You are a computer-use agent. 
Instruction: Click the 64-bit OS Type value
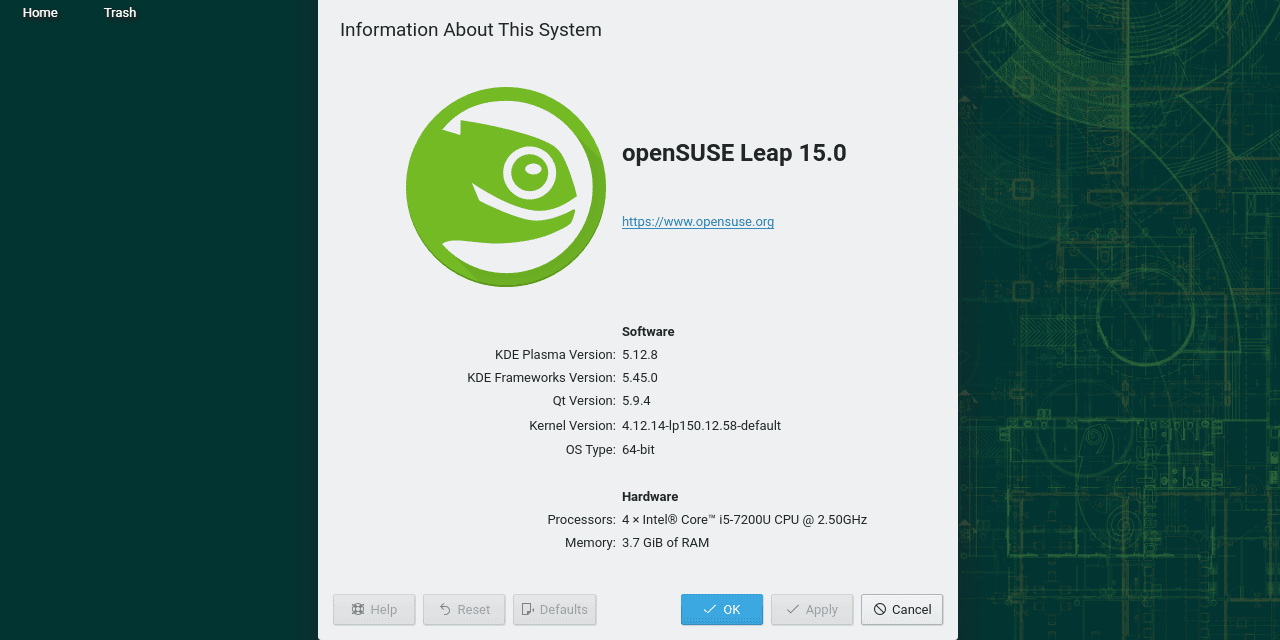tap(638, 450)
